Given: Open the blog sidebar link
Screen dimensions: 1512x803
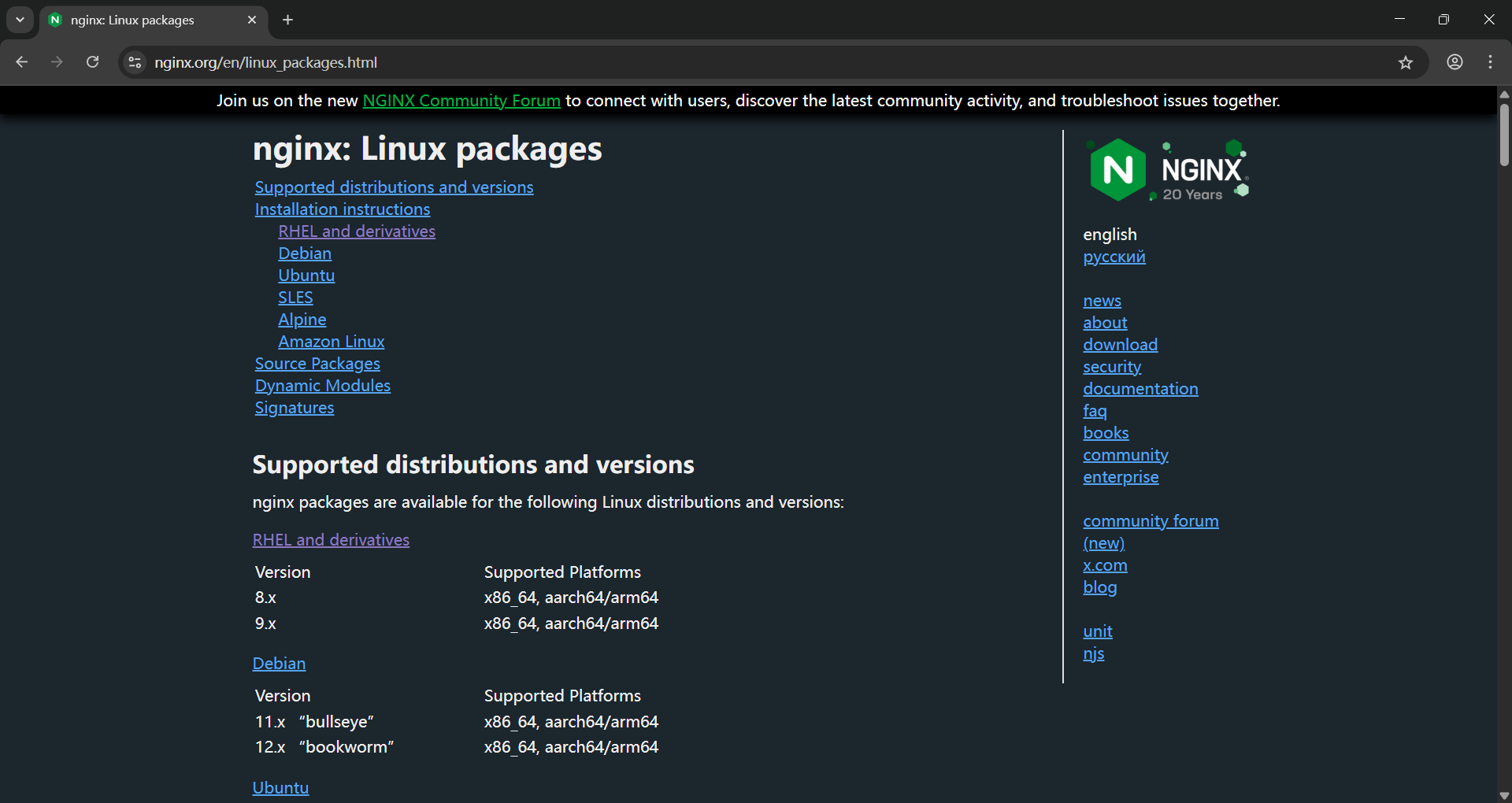Looking at the screenshot, I should 1099,587.
